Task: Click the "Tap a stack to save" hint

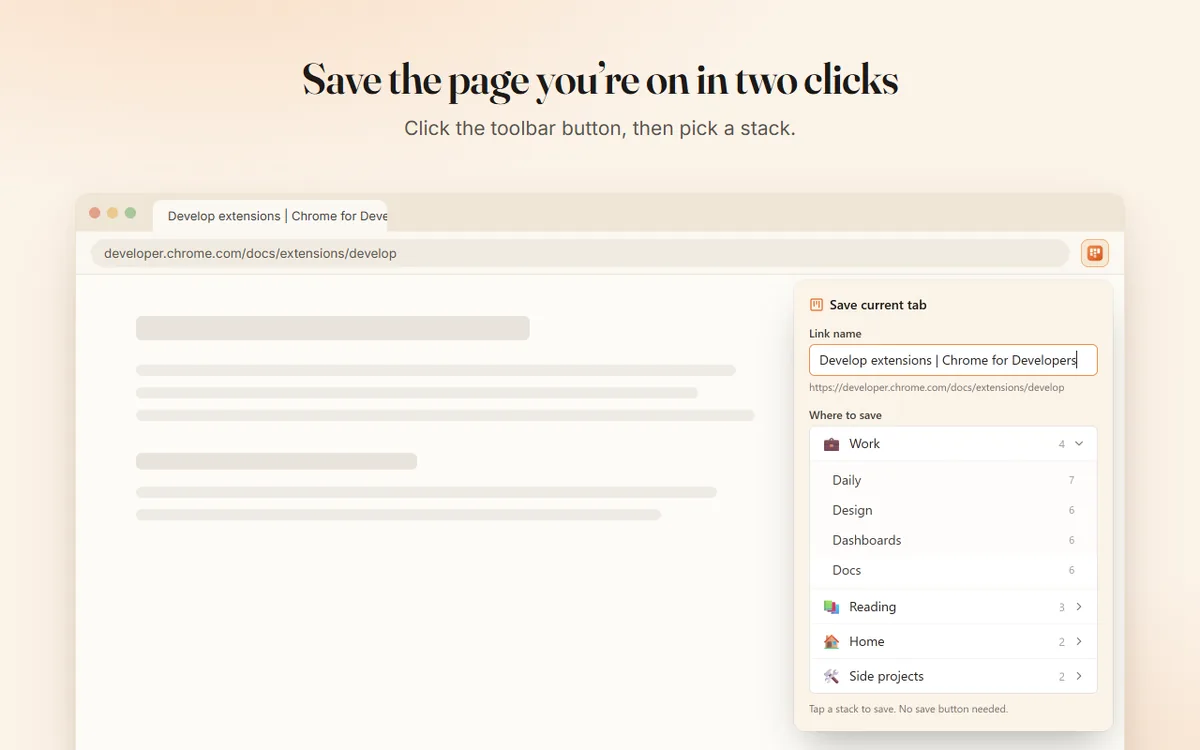Action: (x=908, y=709)
